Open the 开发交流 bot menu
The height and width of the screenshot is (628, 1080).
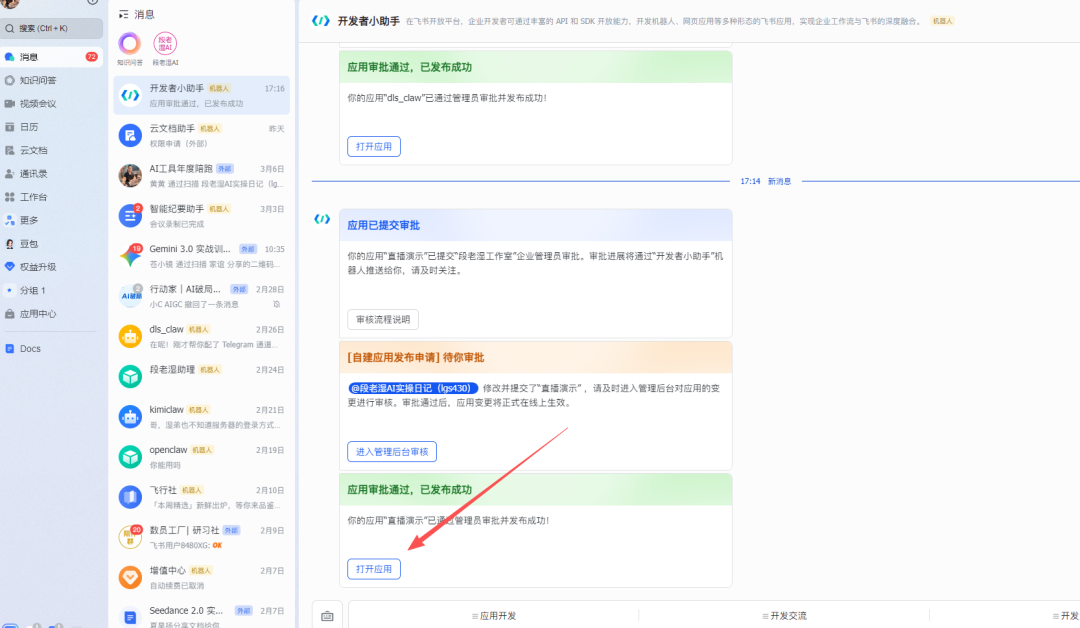[x=785, y=616]
